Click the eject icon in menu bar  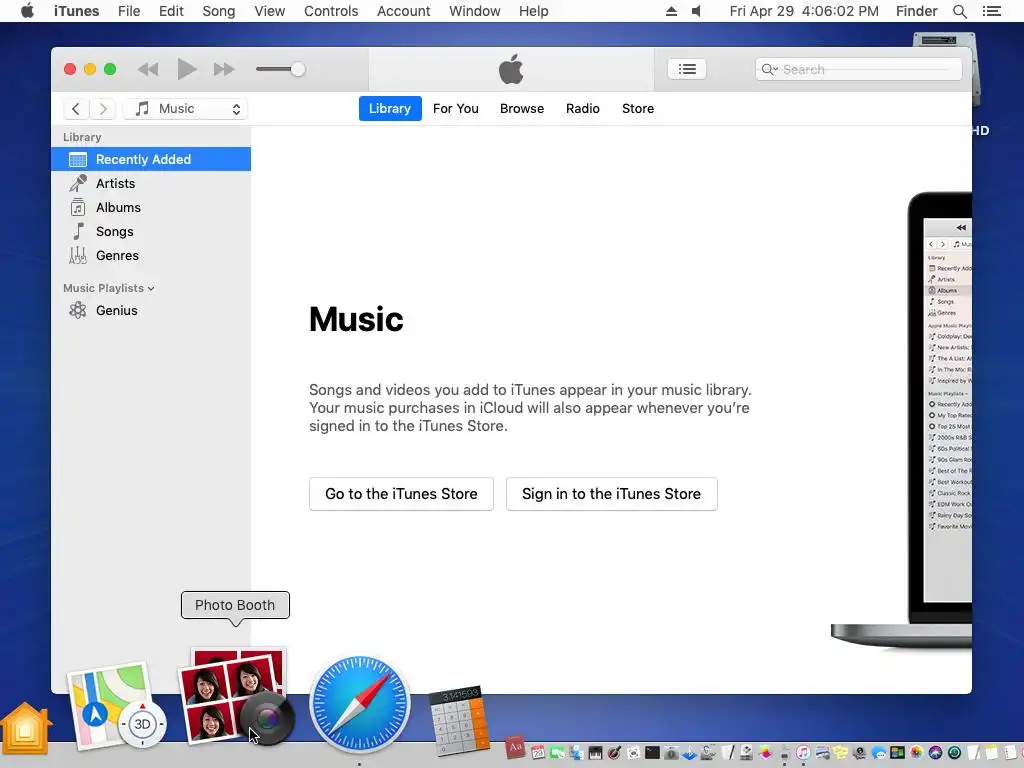(x=671, y=11)
